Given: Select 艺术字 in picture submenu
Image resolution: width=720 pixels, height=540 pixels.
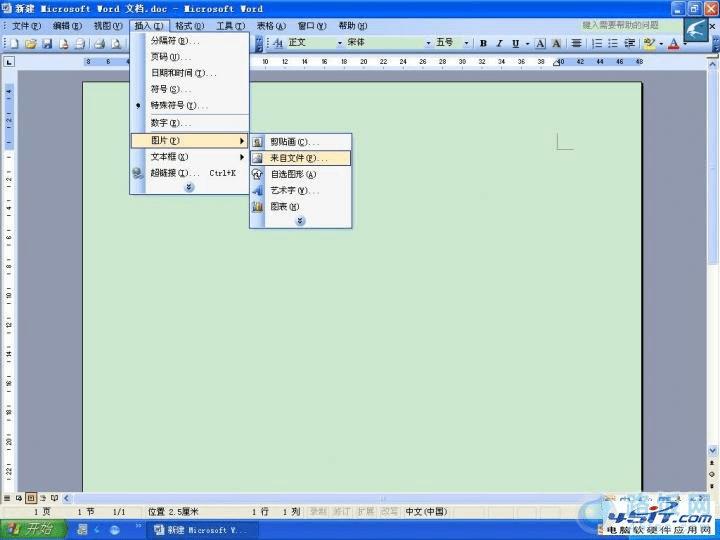Looking at the screenshot, I should (x=301, y=191).
